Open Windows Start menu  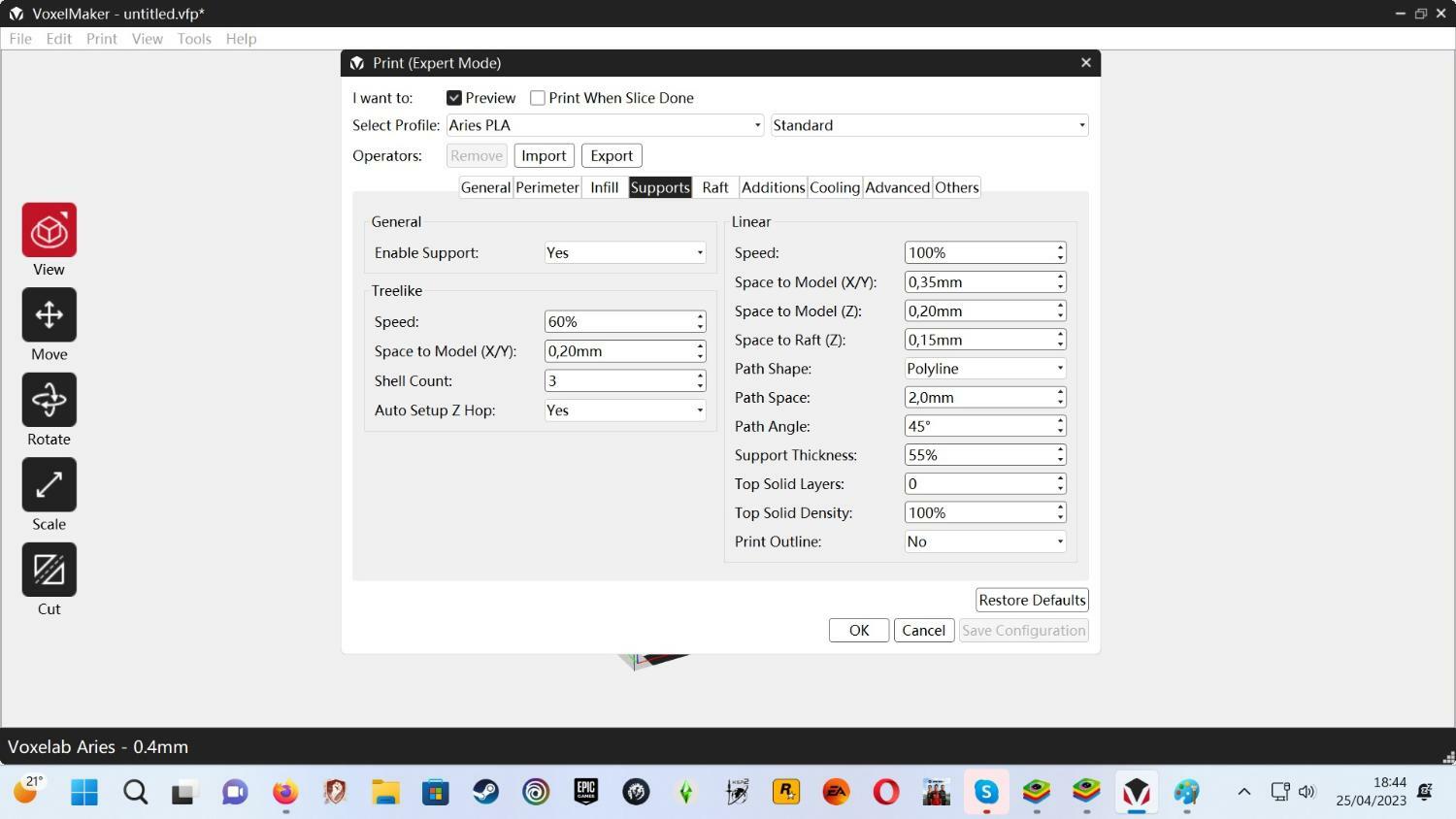pyautogui.click(x=84, y=792)
